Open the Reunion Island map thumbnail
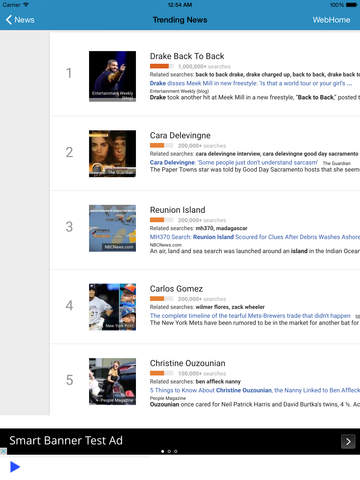Image resolution: width=360 pixels, height=480 pixels. click(x=112, y=228)
